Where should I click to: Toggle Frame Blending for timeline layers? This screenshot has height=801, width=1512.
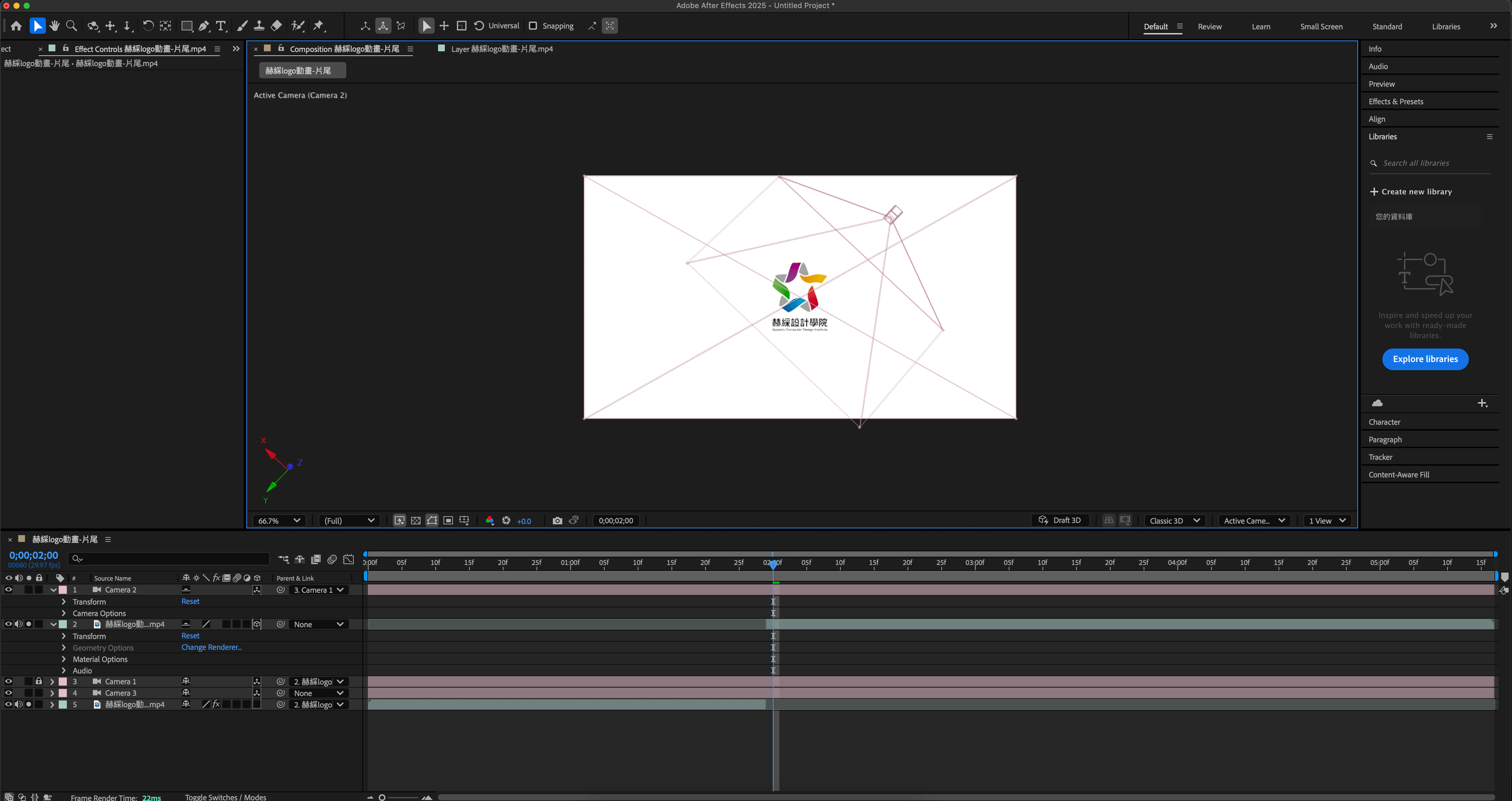(316, 559)
